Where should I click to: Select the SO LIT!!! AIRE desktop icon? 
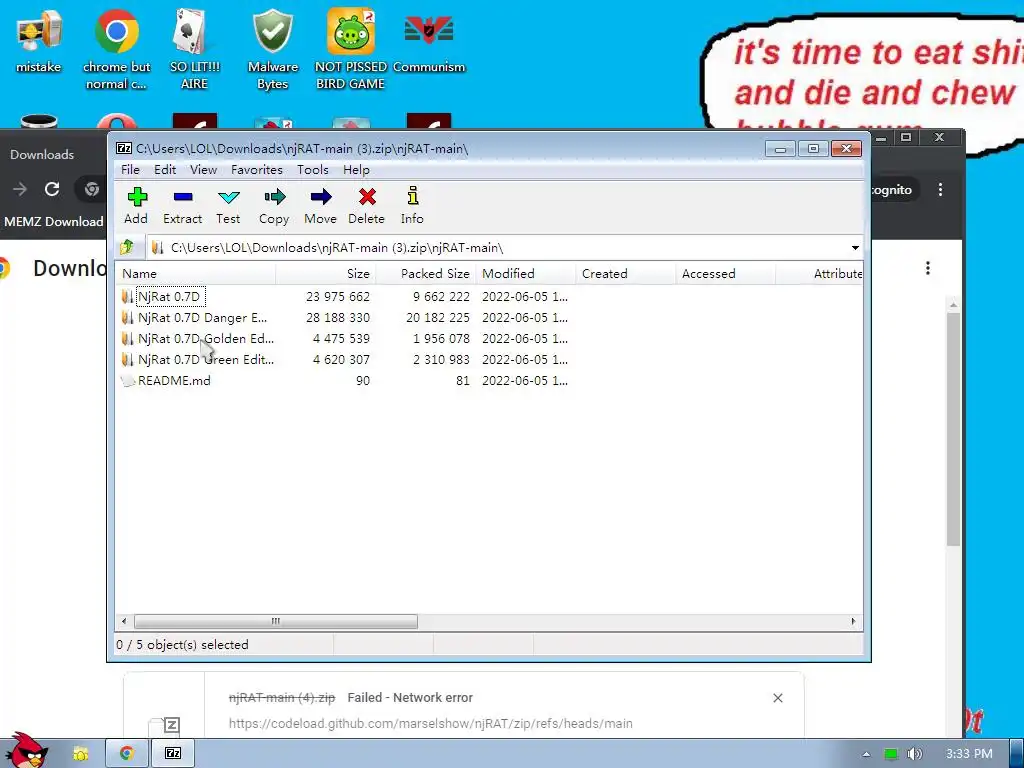click(x=194, y=49)
